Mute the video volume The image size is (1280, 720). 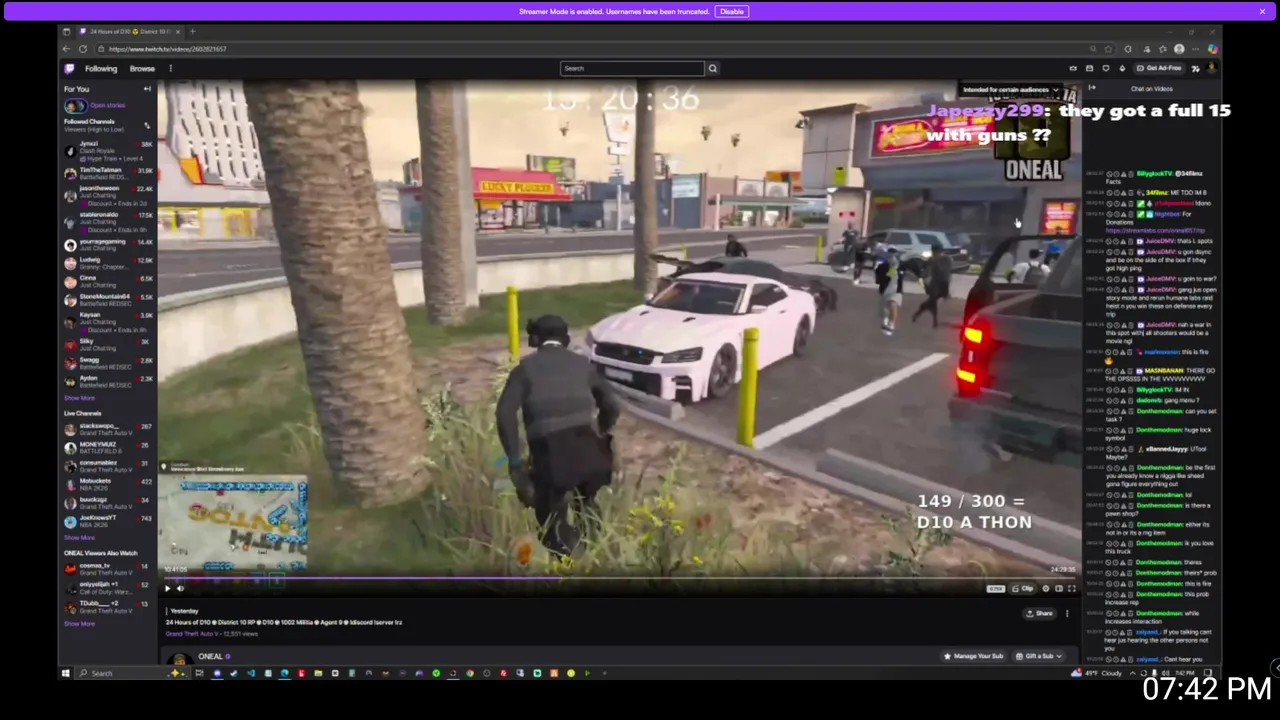[180, 589]
